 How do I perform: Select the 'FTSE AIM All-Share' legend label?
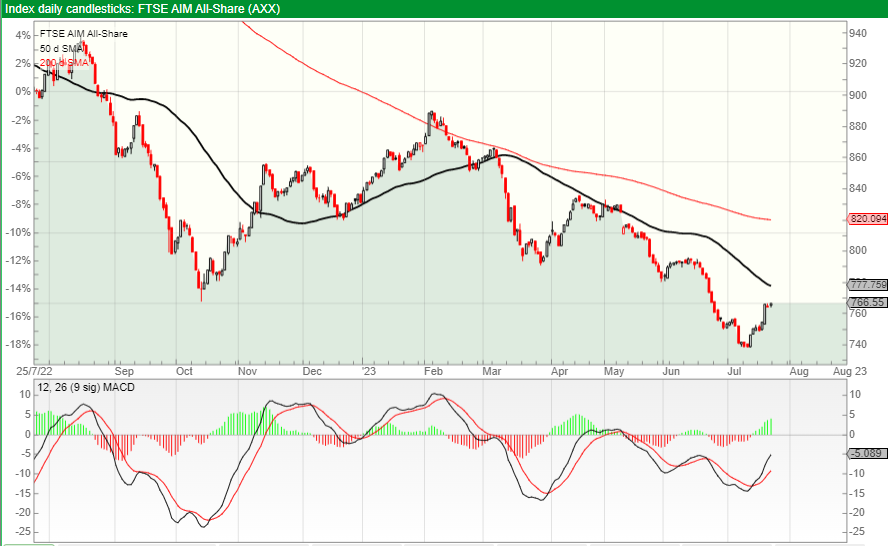coord(84,34)
